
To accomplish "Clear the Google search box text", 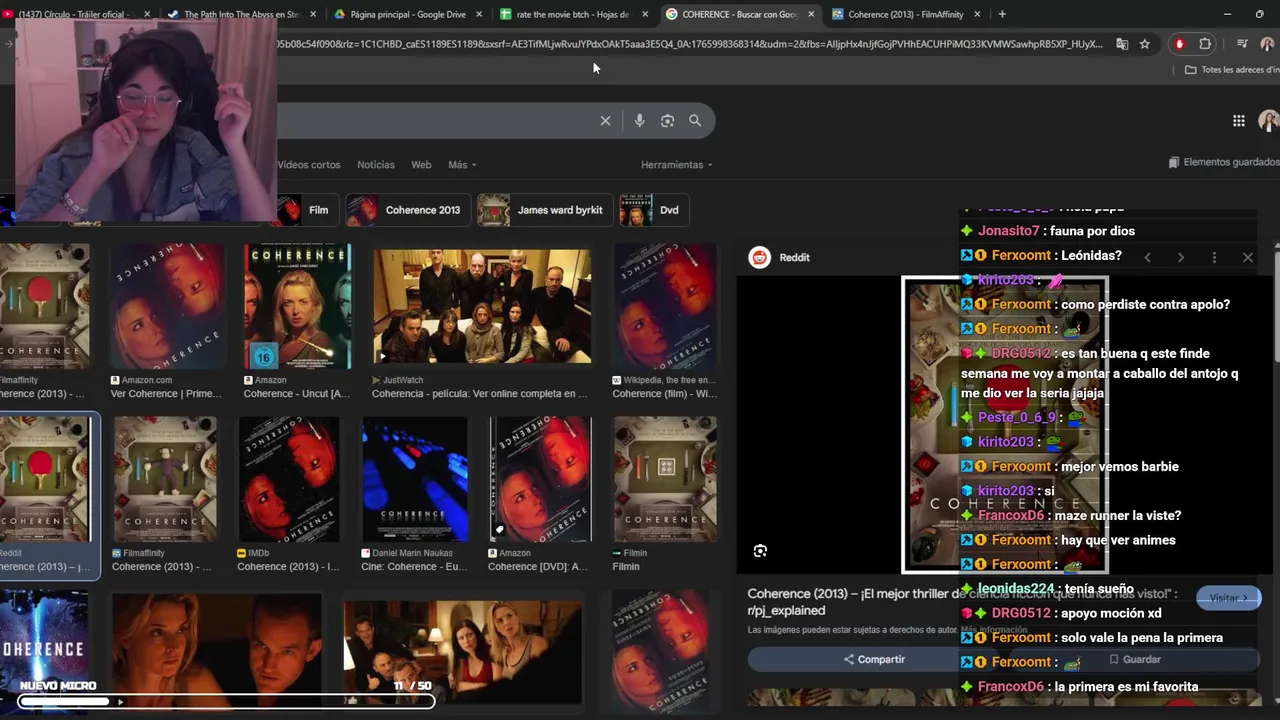I will pos(605,120).
